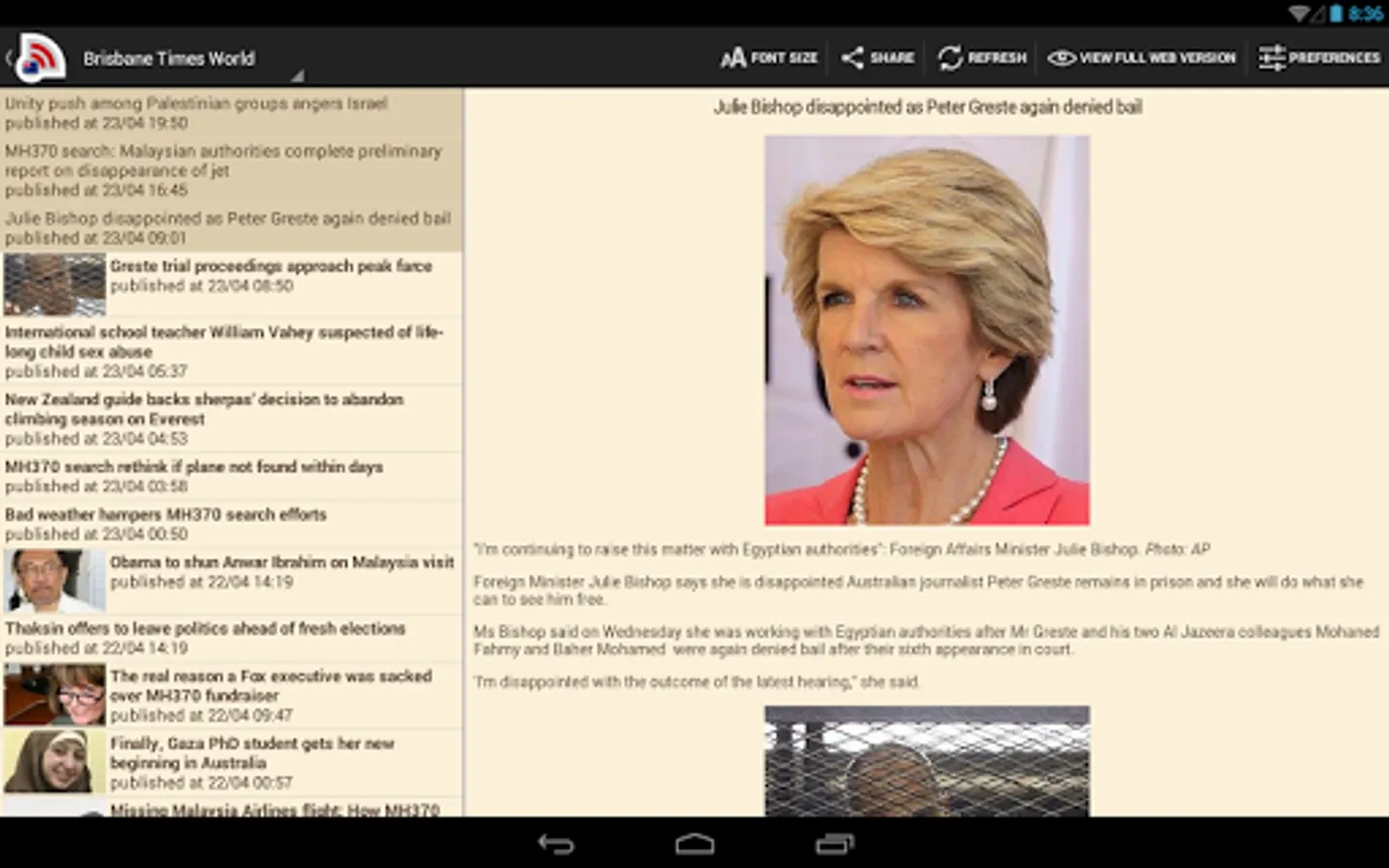View full web version of article
This screenshot has width=1389, height=868.
pos(1141,58)
